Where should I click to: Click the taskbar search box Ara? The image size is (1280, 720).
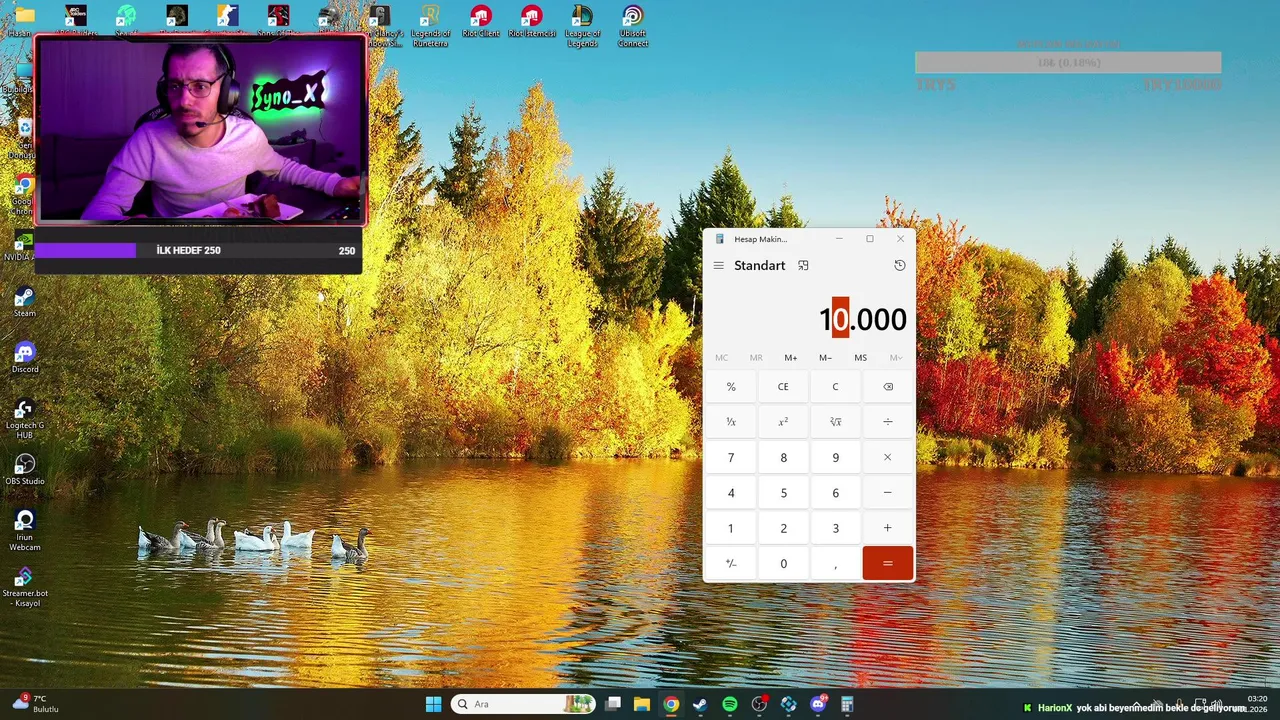523,704
